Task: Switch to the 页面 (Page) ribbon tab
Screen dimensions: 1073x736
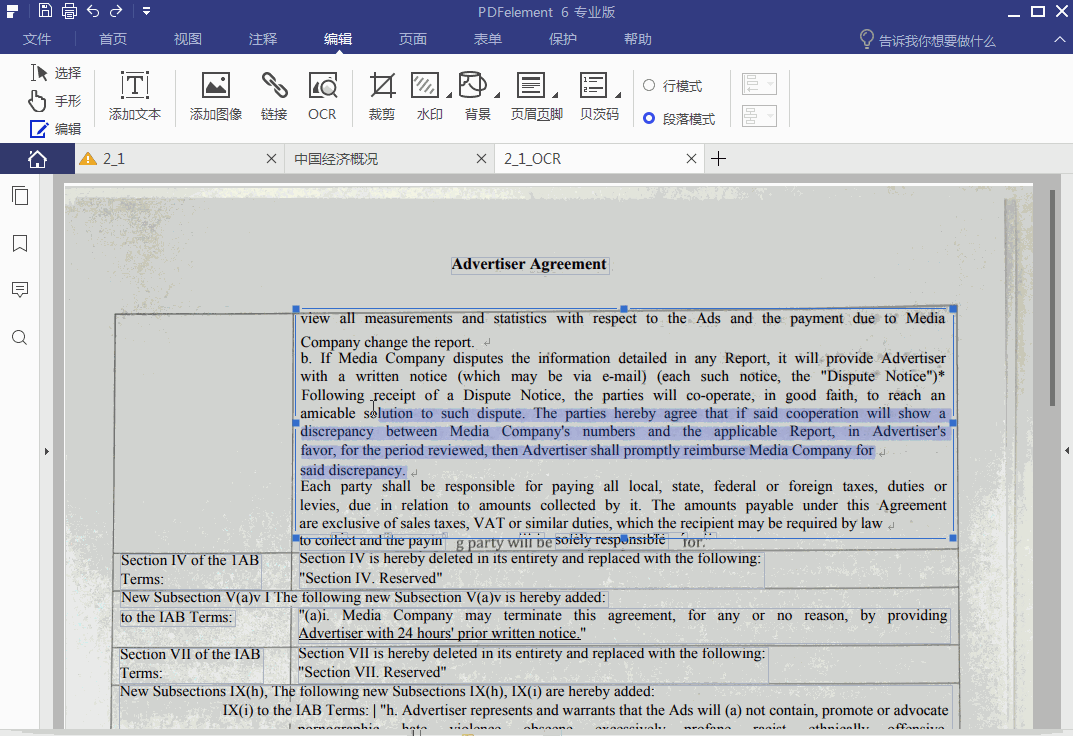Action: coord(413,39)
